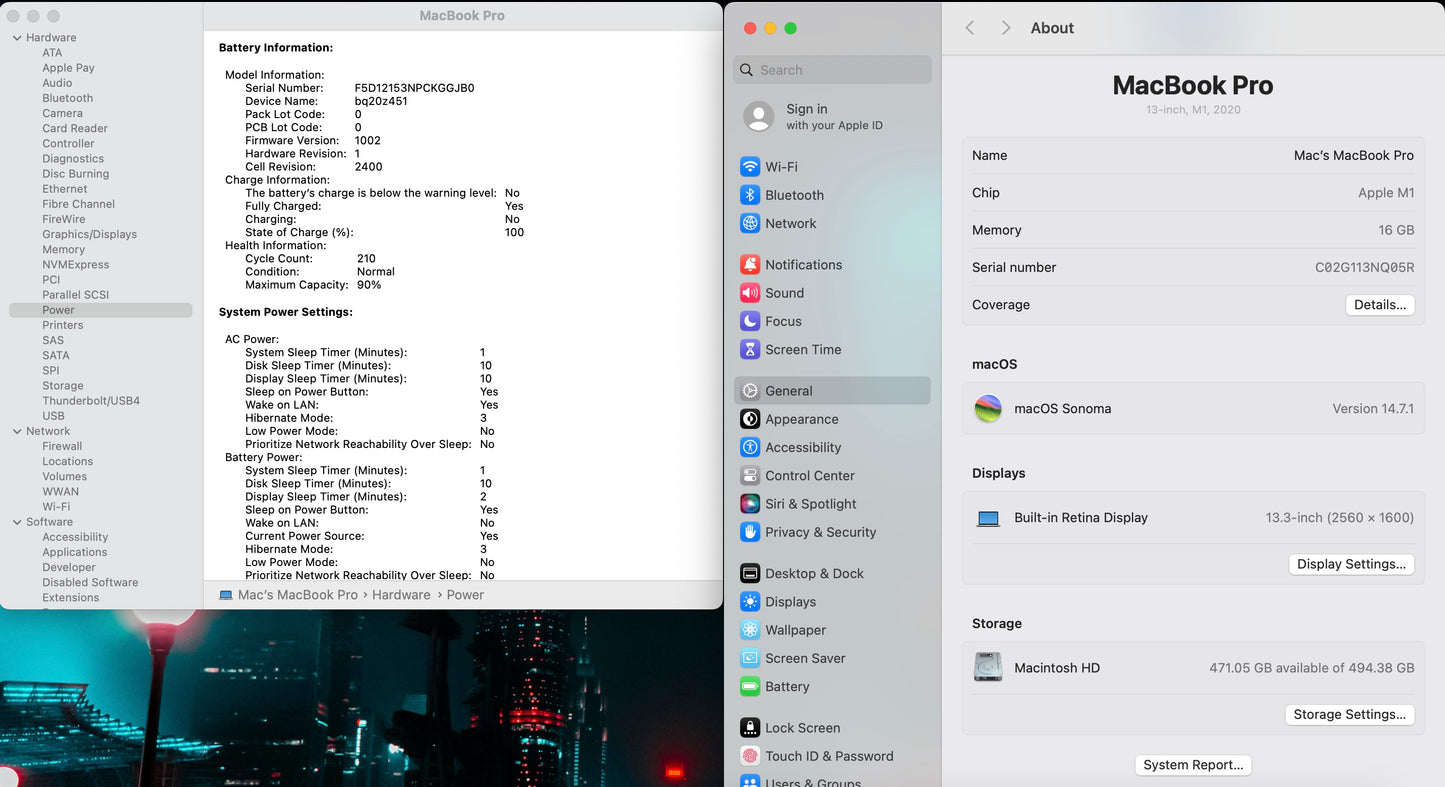Screen dimensions: 1445x787
Task: Open Privacy & Security settings
Action: tap(820, 532)
